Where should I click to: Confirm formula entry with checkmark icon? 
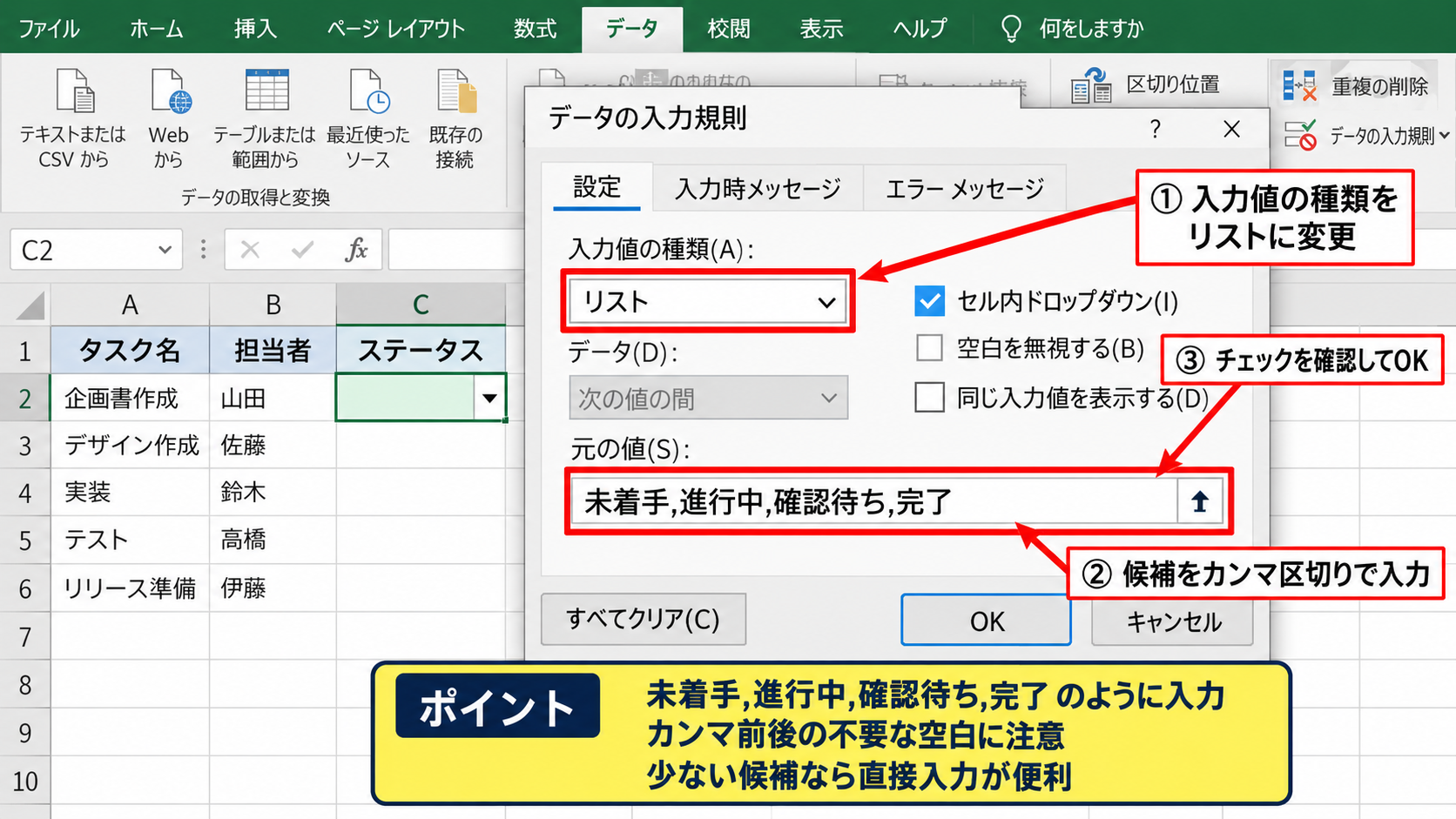302,251
